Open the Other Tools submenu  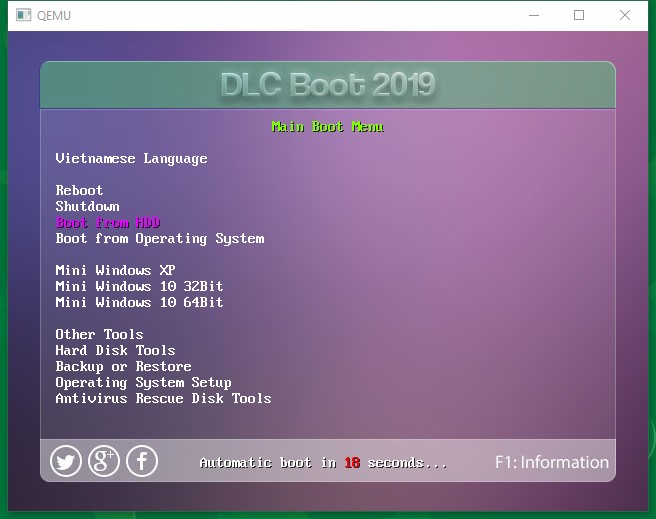99,334
